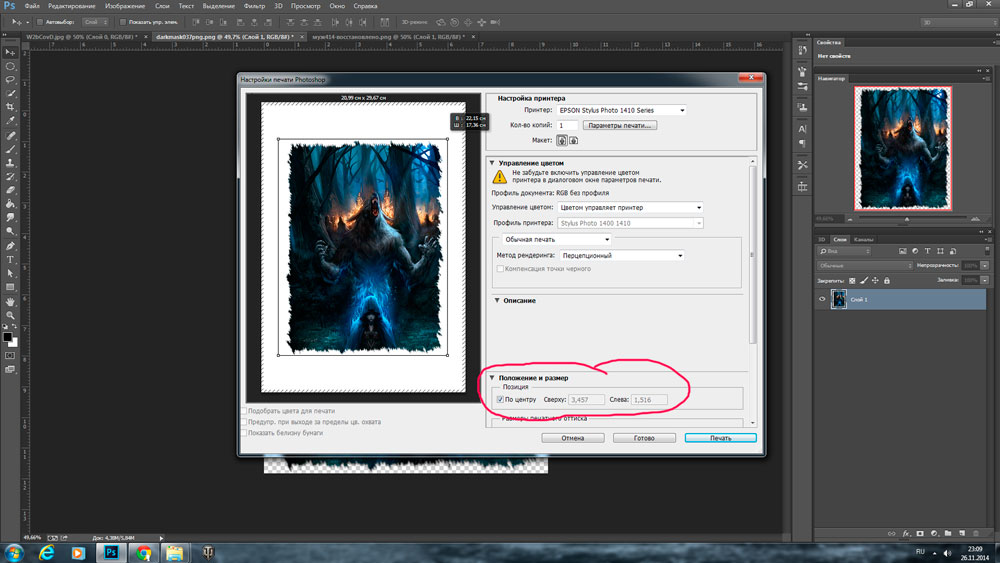Select the Brush tool

[x=10, y=149]
